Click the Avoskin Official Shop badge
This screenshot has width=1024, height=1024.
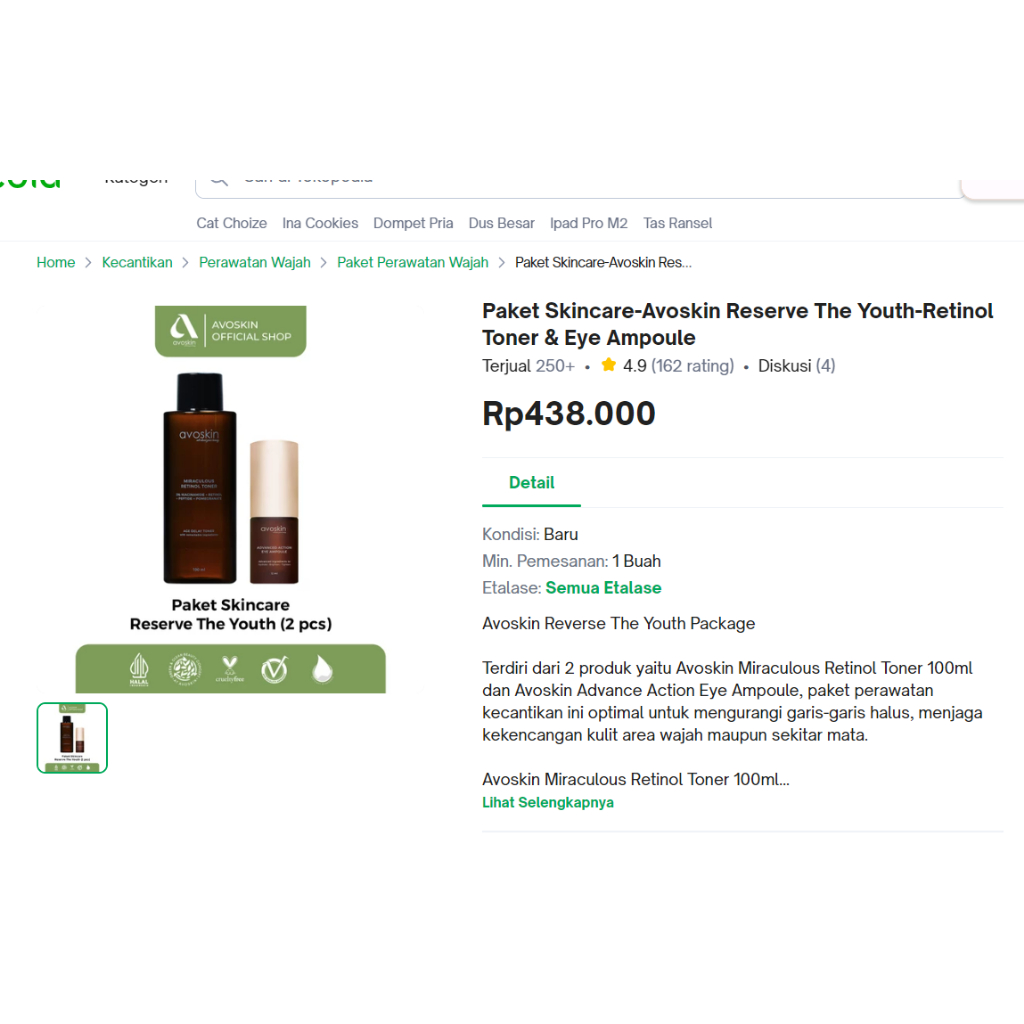[x=230, y=331]
